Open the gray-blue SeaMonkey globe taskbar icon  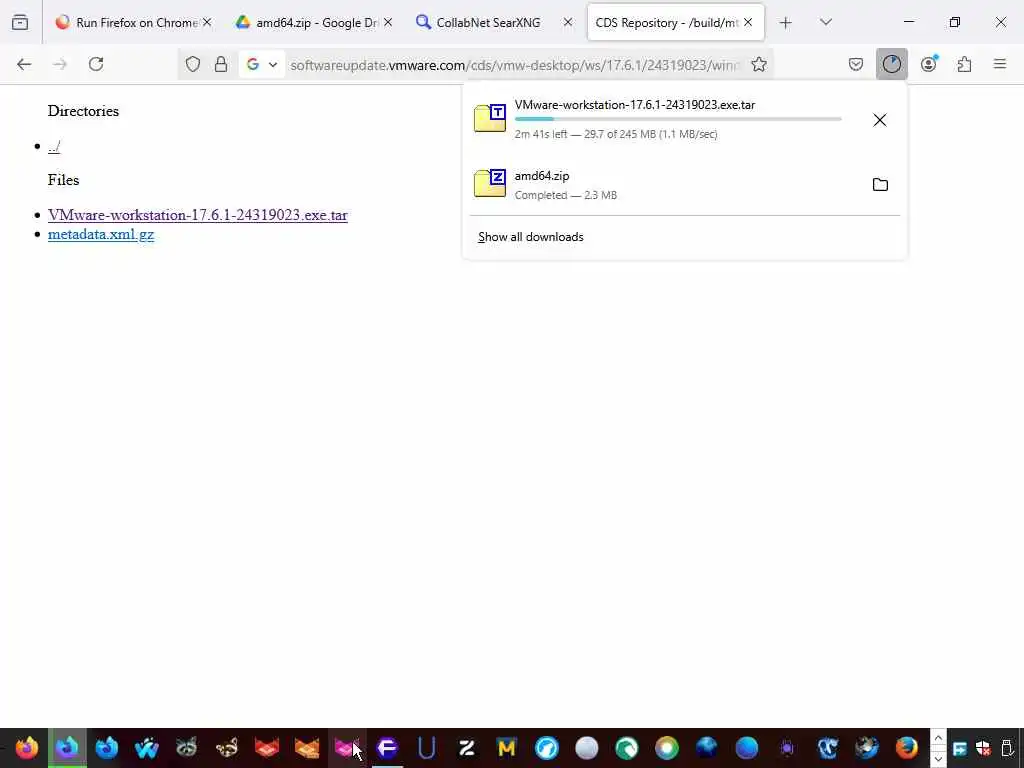coord(867,748)
